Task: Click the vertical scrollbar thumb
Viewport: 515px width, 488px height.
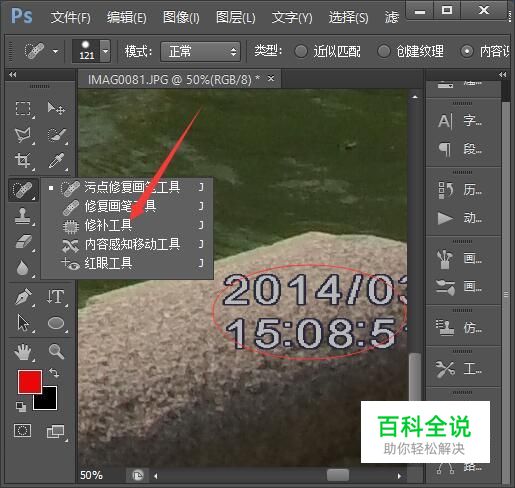Action: coord(415,377)
